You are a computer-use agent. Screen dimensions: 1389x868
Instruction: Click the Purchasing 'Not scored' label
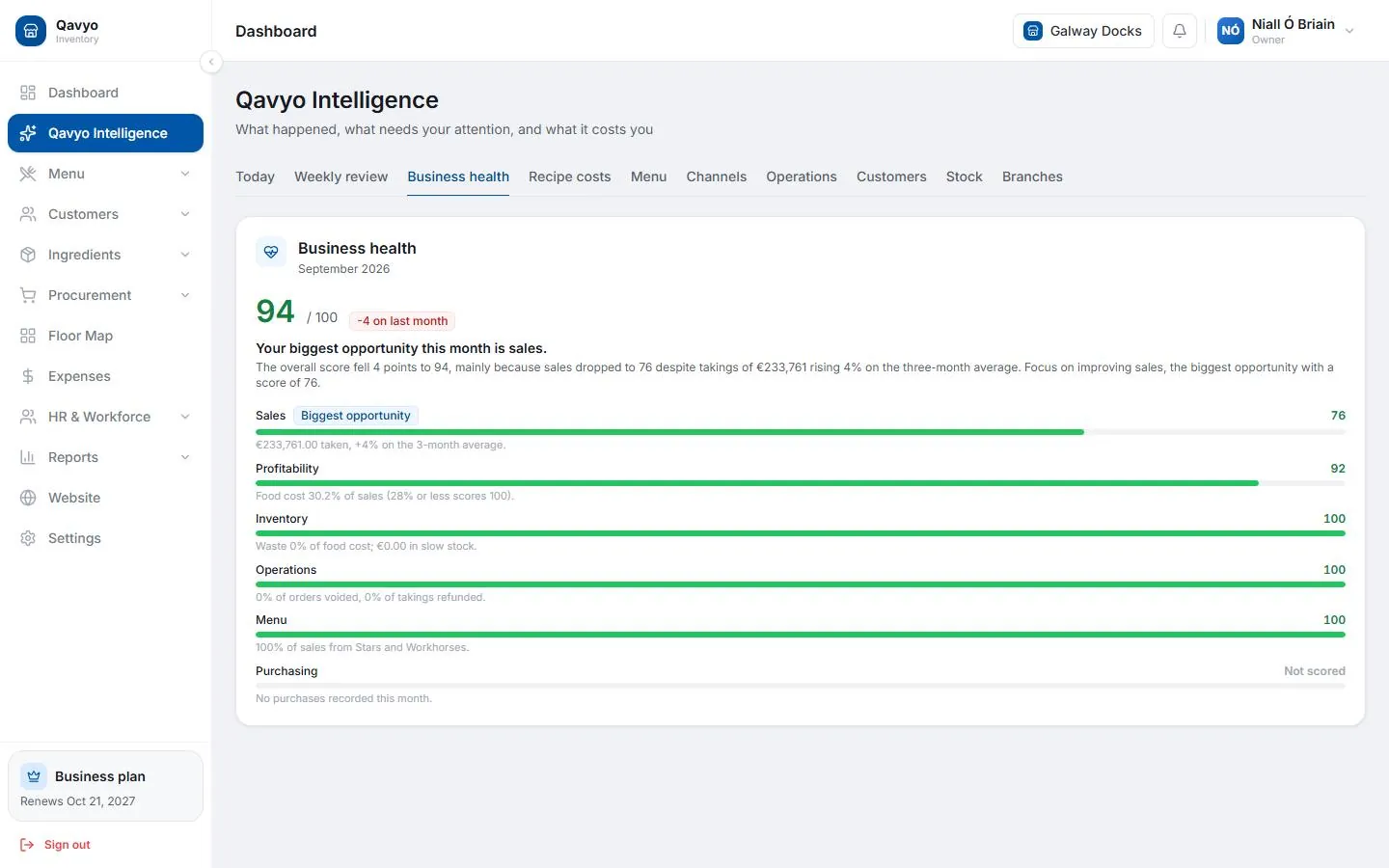point(1315,671)
